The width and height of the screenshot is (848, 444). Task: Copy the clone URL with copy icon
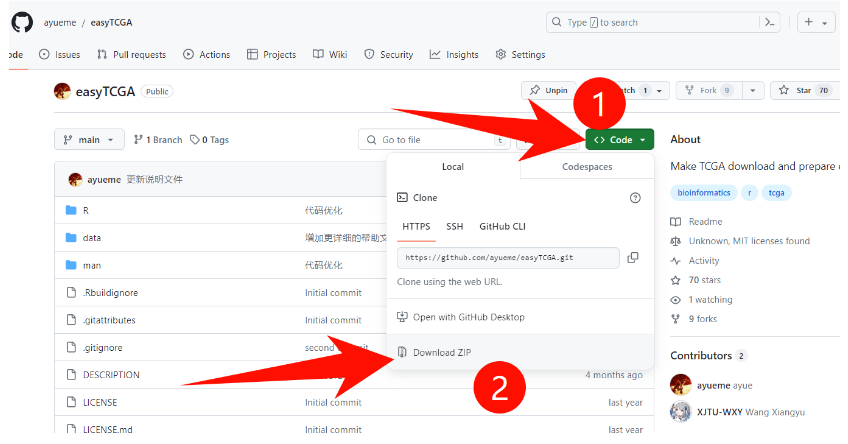click(x=633, y=258)
